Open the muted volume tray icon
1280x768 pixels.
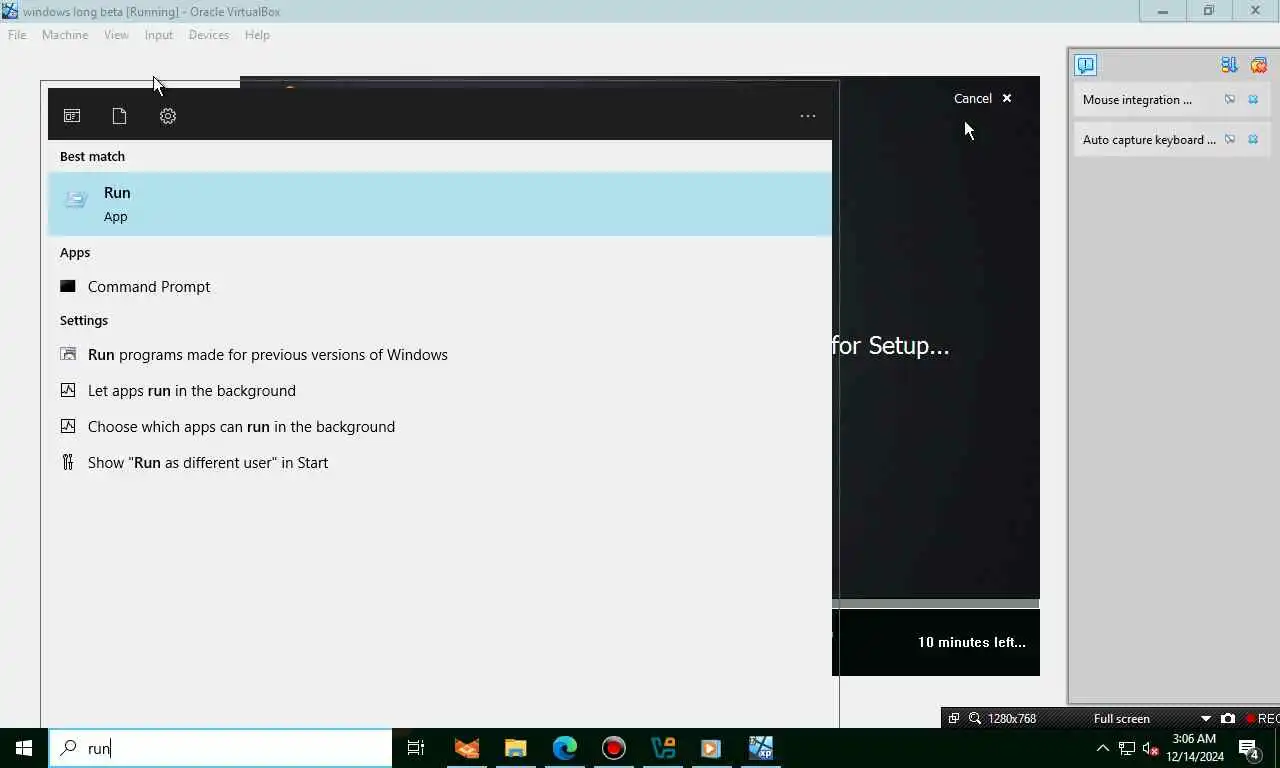tap(1151, 748)
